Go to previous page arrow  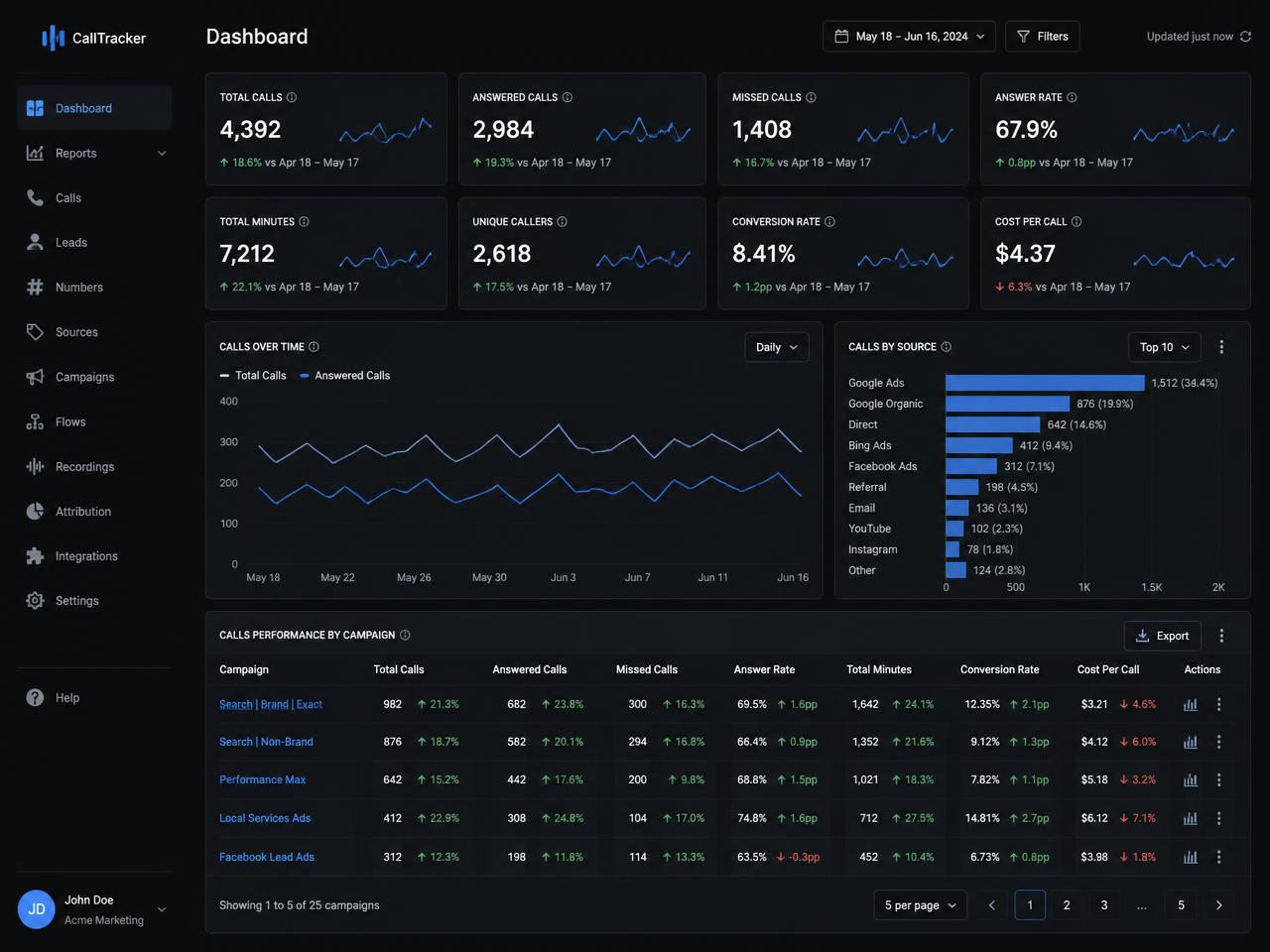click(991, 905)
